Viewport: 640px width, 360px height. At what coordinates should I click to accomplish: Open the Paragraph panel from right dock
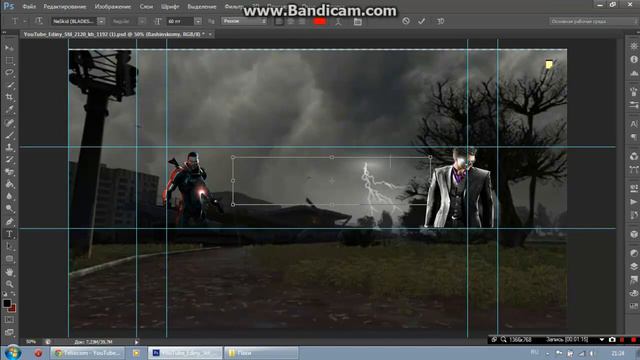pos(634,137)
